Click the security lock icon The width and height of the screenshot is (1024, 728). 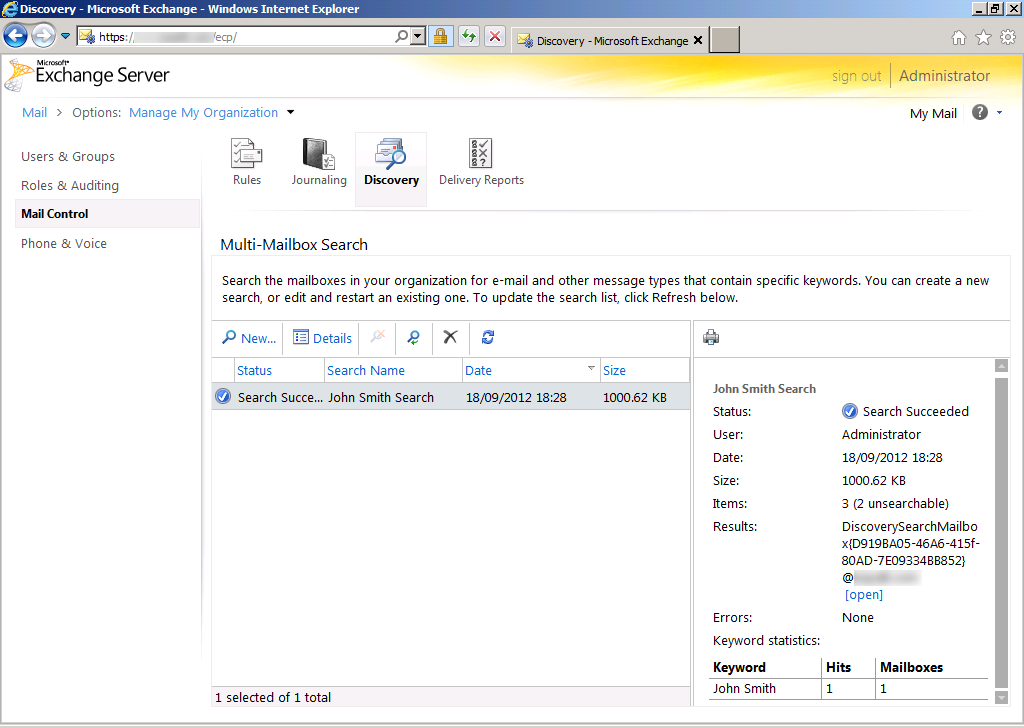(x=441, y=36)
